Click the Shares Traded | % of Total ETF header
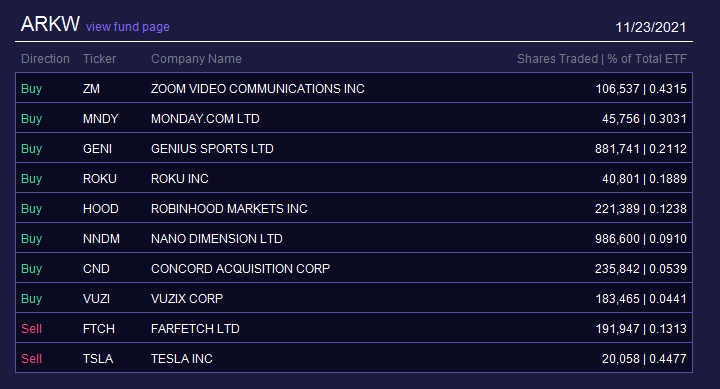The height and width of the screenshot is (389, 720). click(602, 59)
